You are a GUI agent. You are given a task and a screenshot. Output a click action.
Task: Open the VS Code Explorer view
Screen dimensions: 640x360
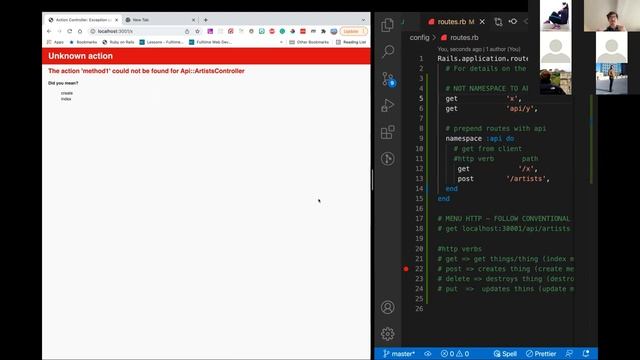point(387,25)
